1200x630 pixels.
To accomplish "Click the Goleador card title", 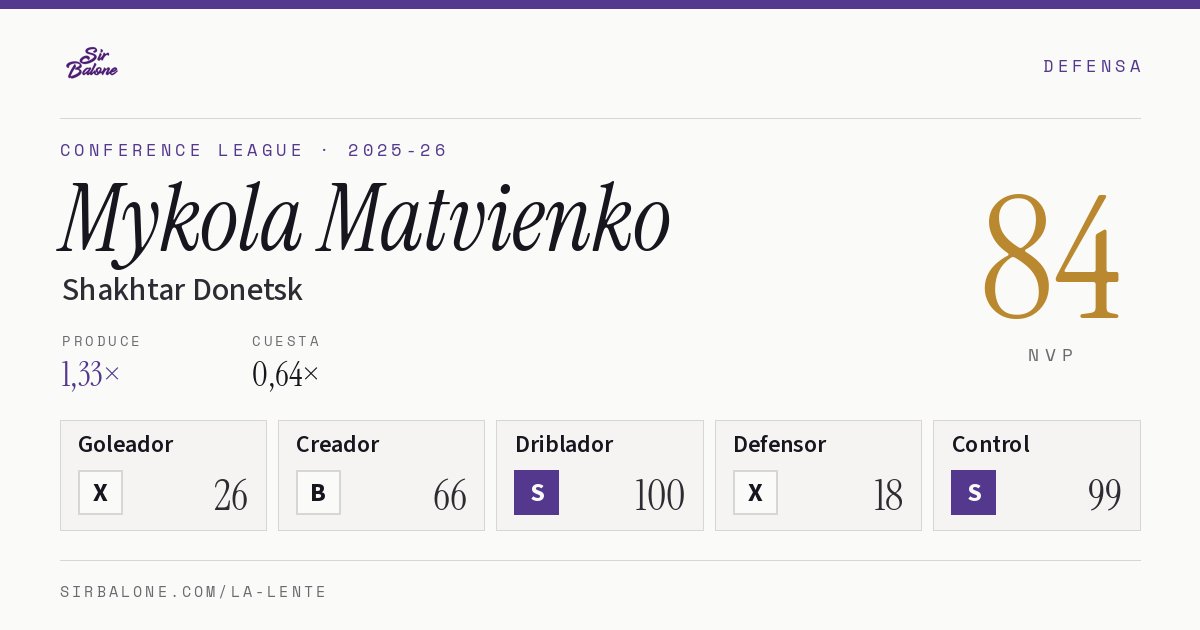I will coord(126,444).
